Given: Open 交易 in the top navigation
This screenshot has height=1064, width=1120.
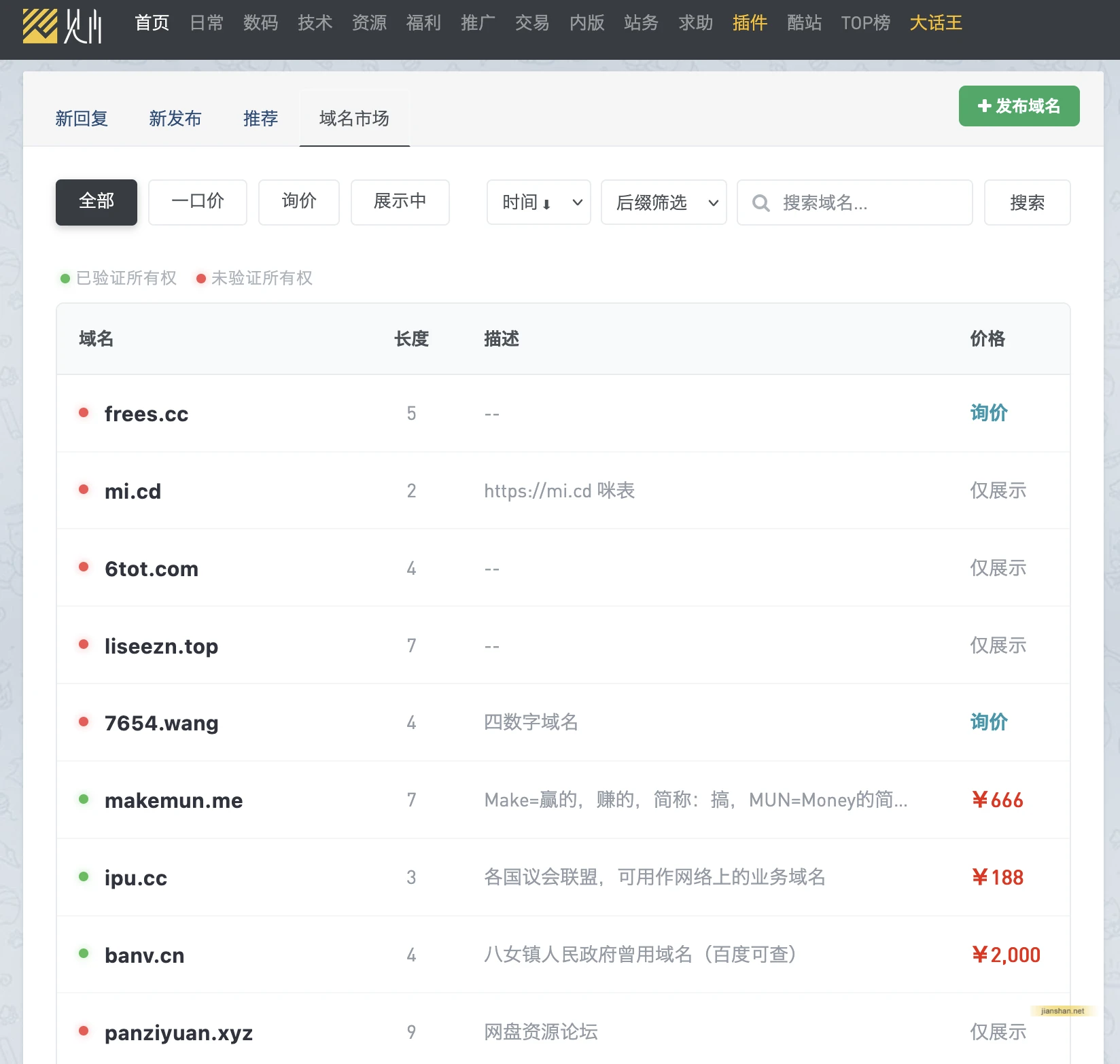Looking at the screenshot, I should point(533,23).
